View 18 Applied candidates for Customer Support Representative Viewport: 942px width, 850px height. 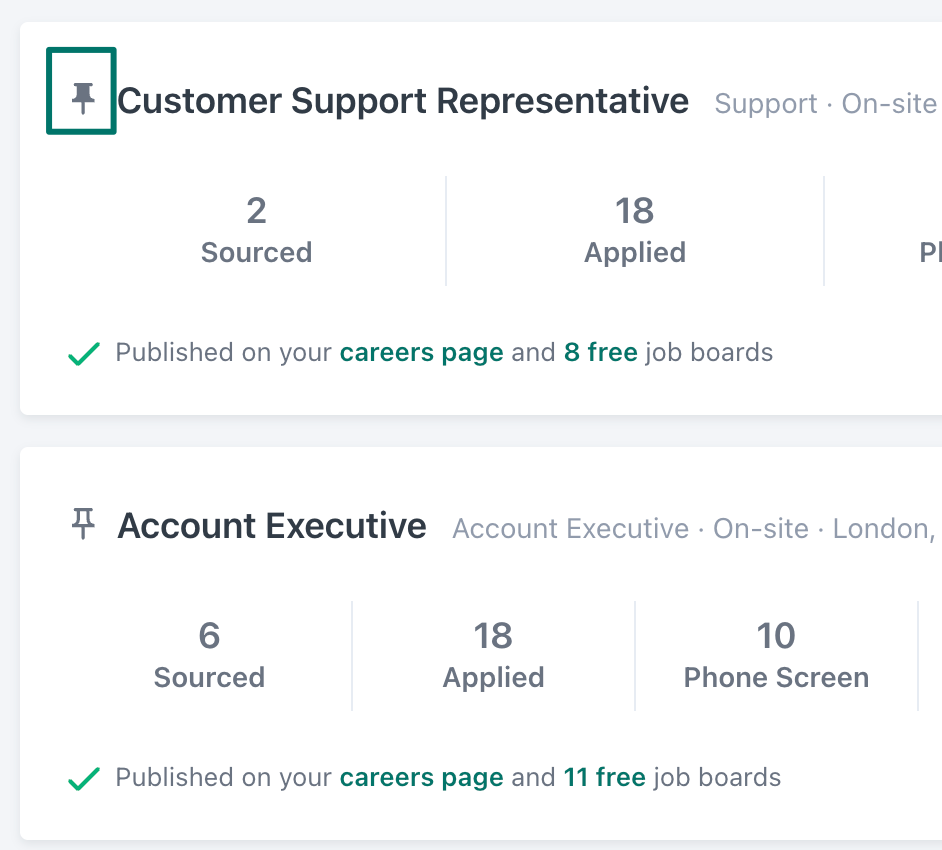[x=634, y=231]
